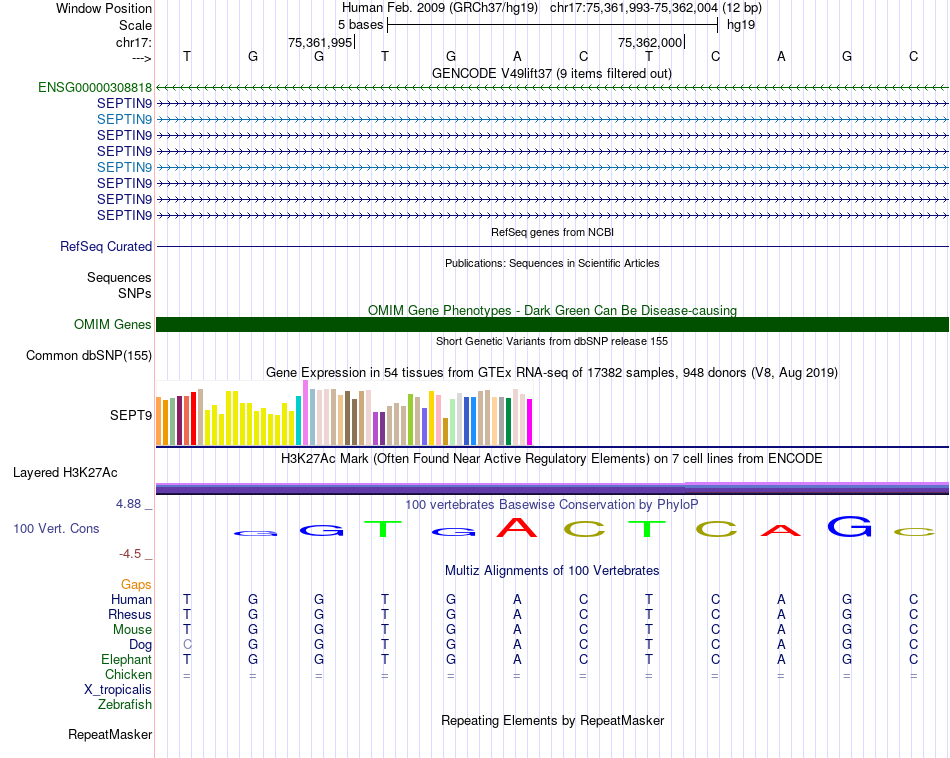Click the 5 bases scale bar label
Viewport: 950px width, 758px height.
coord(360,25)
